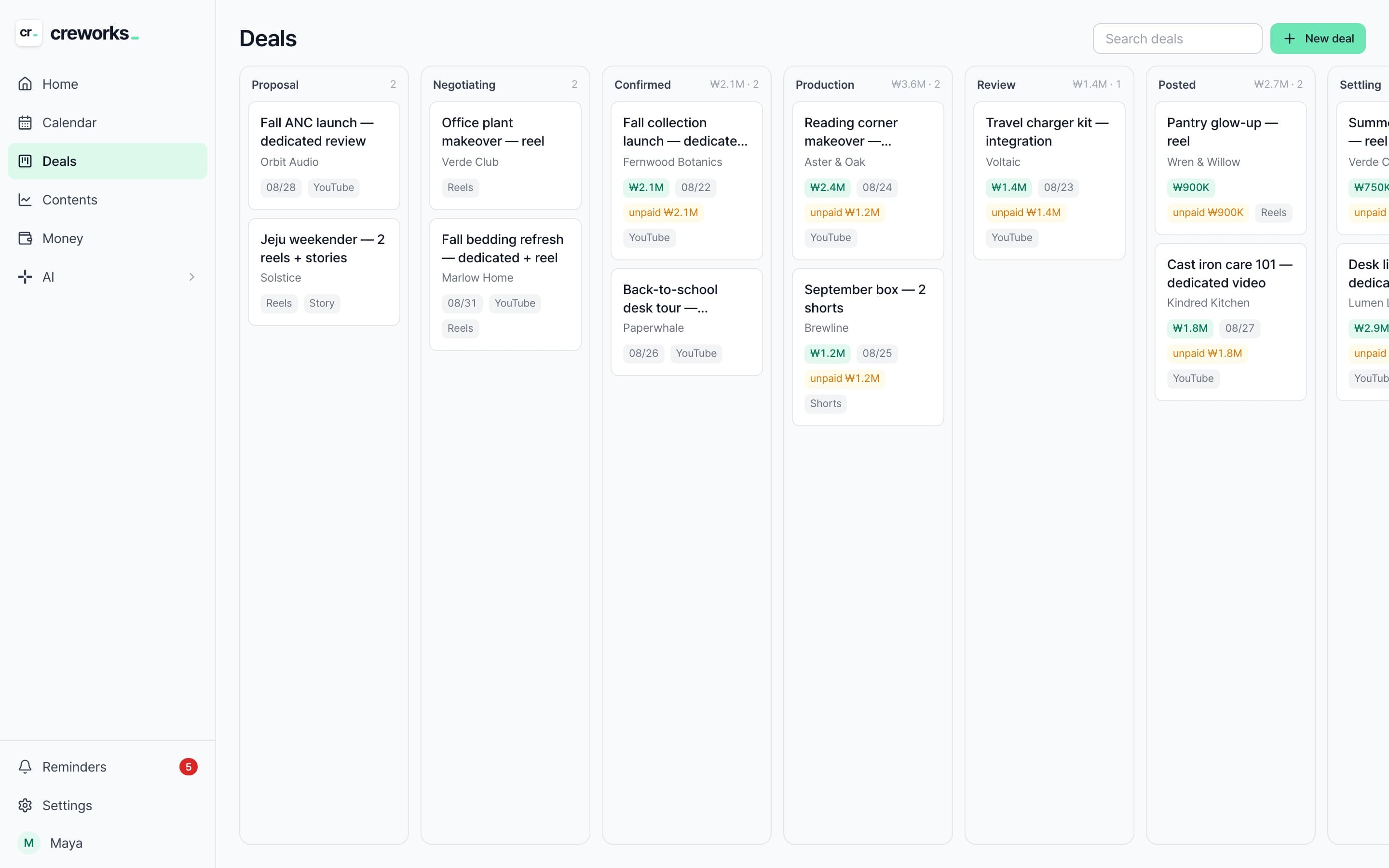Click the creworks logo icon
The height and width of the screenshot is (868, 1389).
point(28,33)
